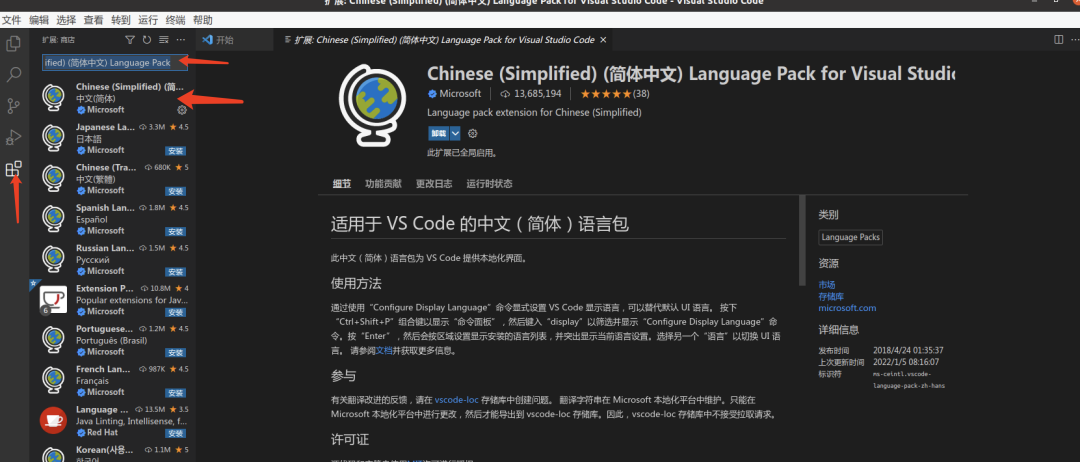
Task: Open the 存储库 repository link
Action: coord(831,296)
